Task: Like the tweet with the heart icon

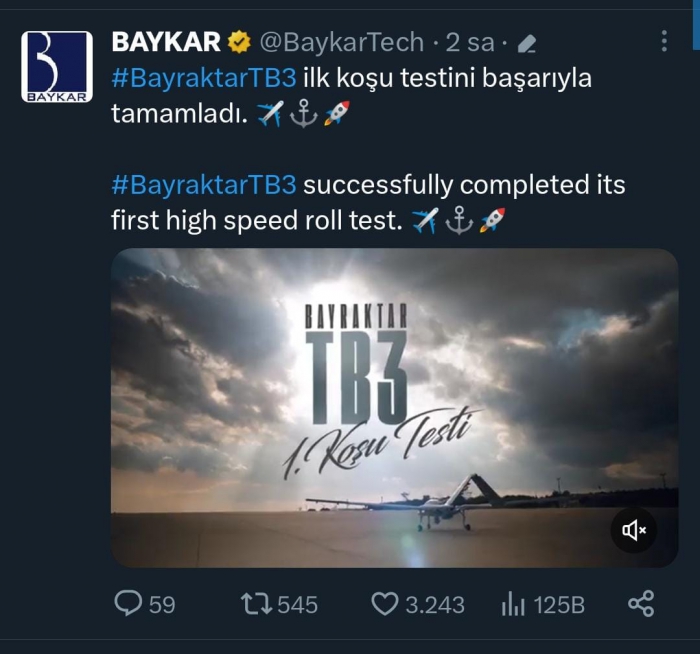Action: (385, 603)
